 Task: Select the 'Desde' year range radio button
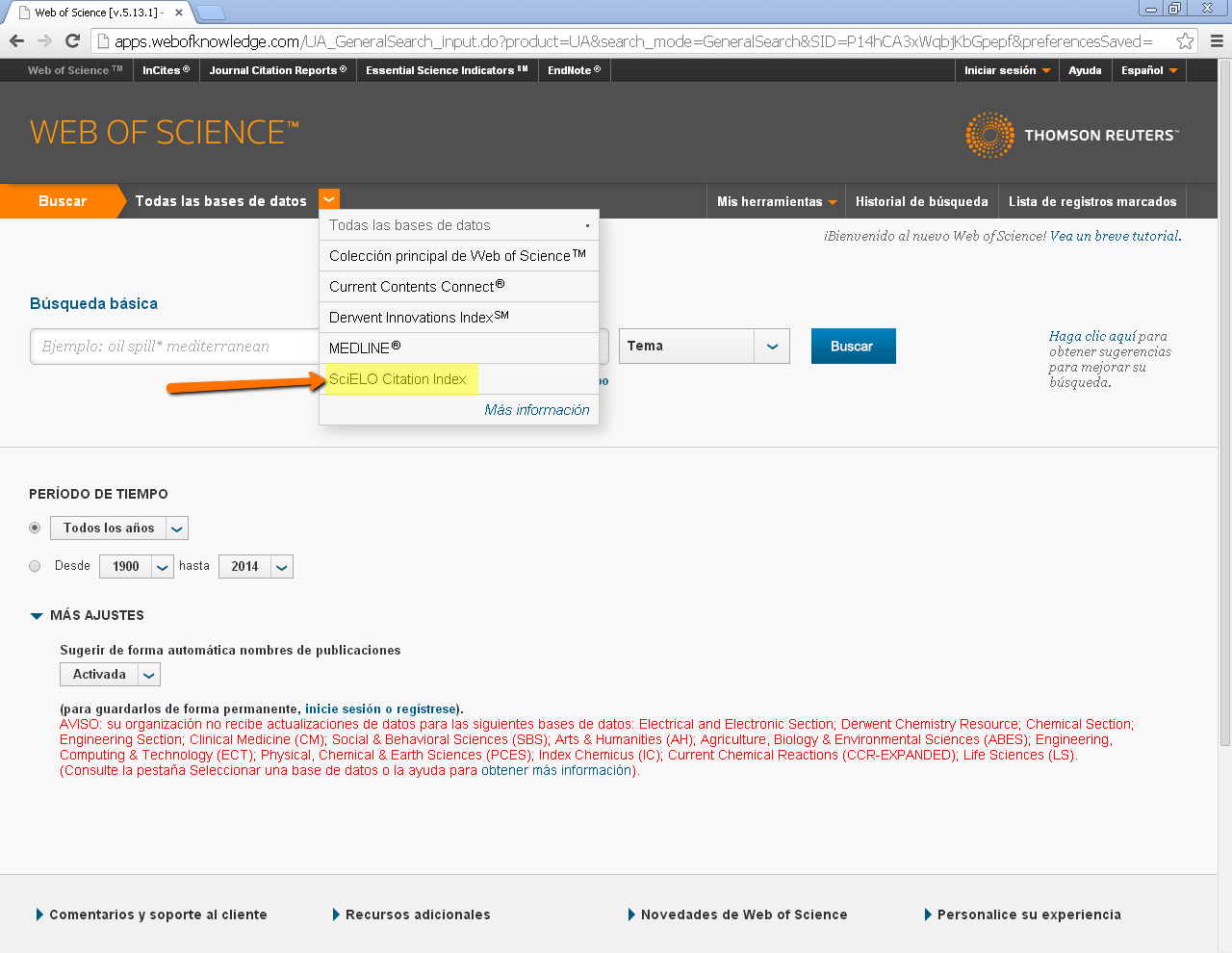35,566
